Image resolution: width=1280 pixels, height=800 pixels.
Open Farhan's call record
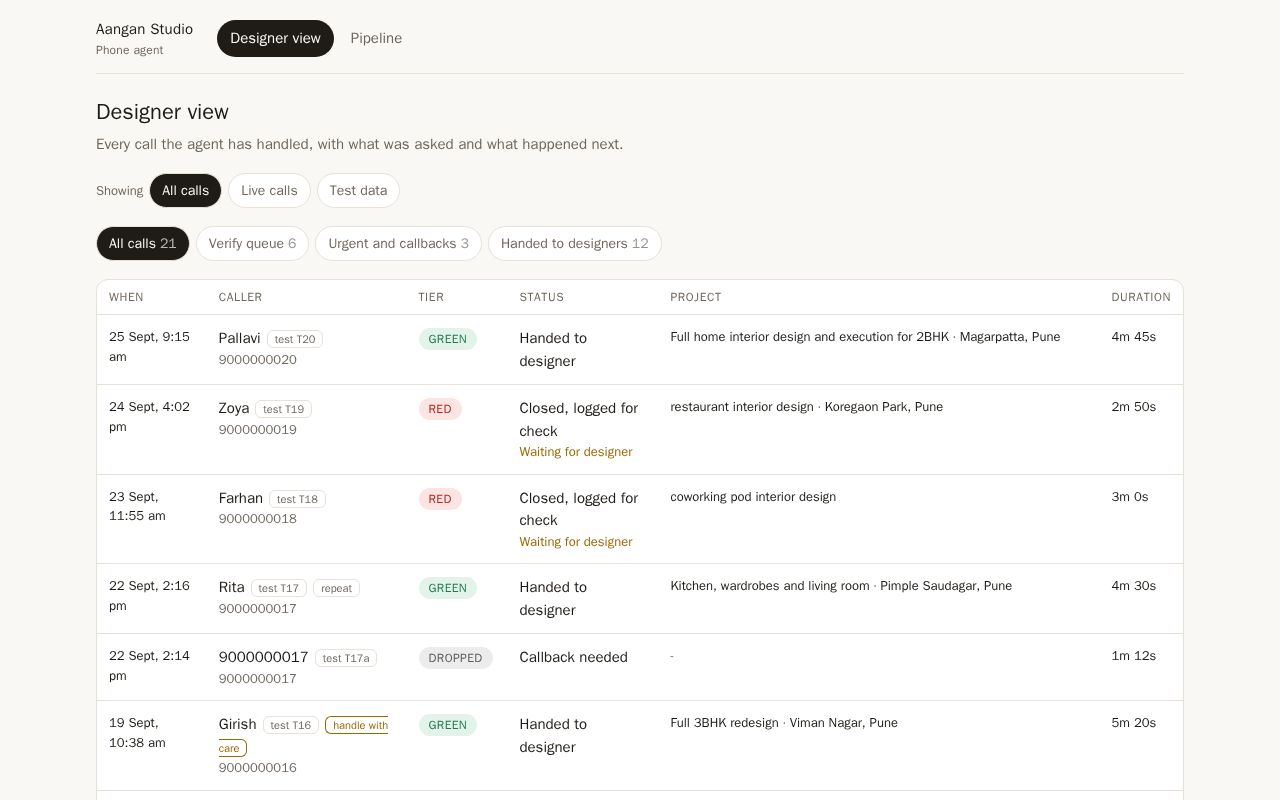[640, 519]
